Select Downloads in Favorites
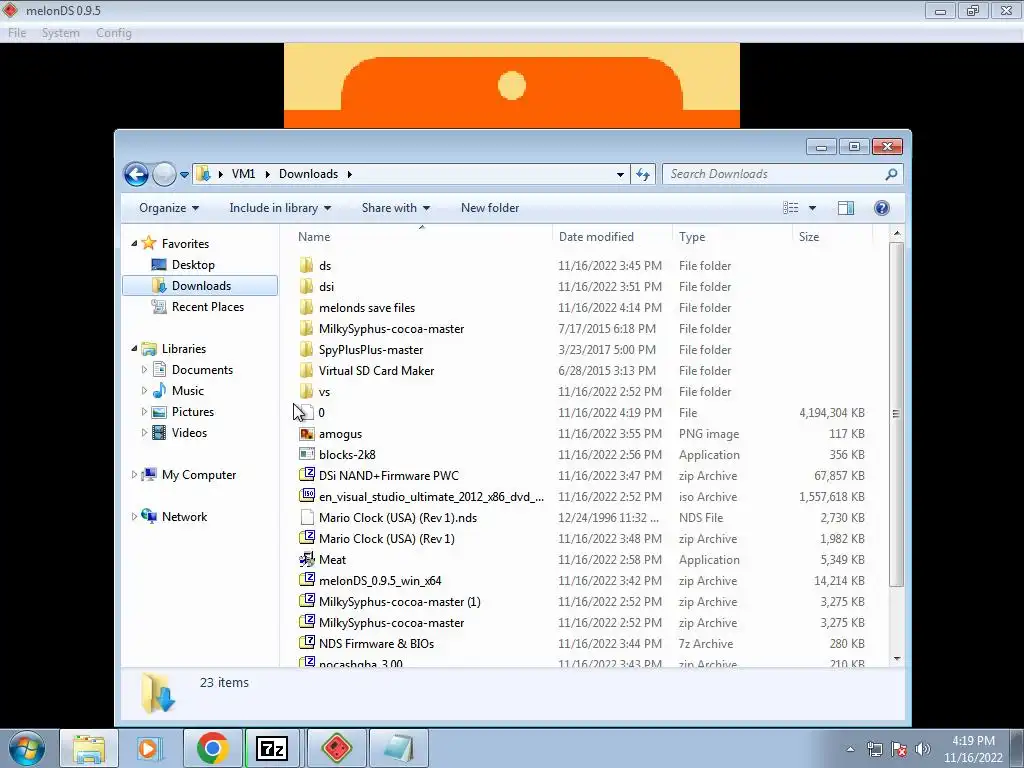 pos(200,285)
